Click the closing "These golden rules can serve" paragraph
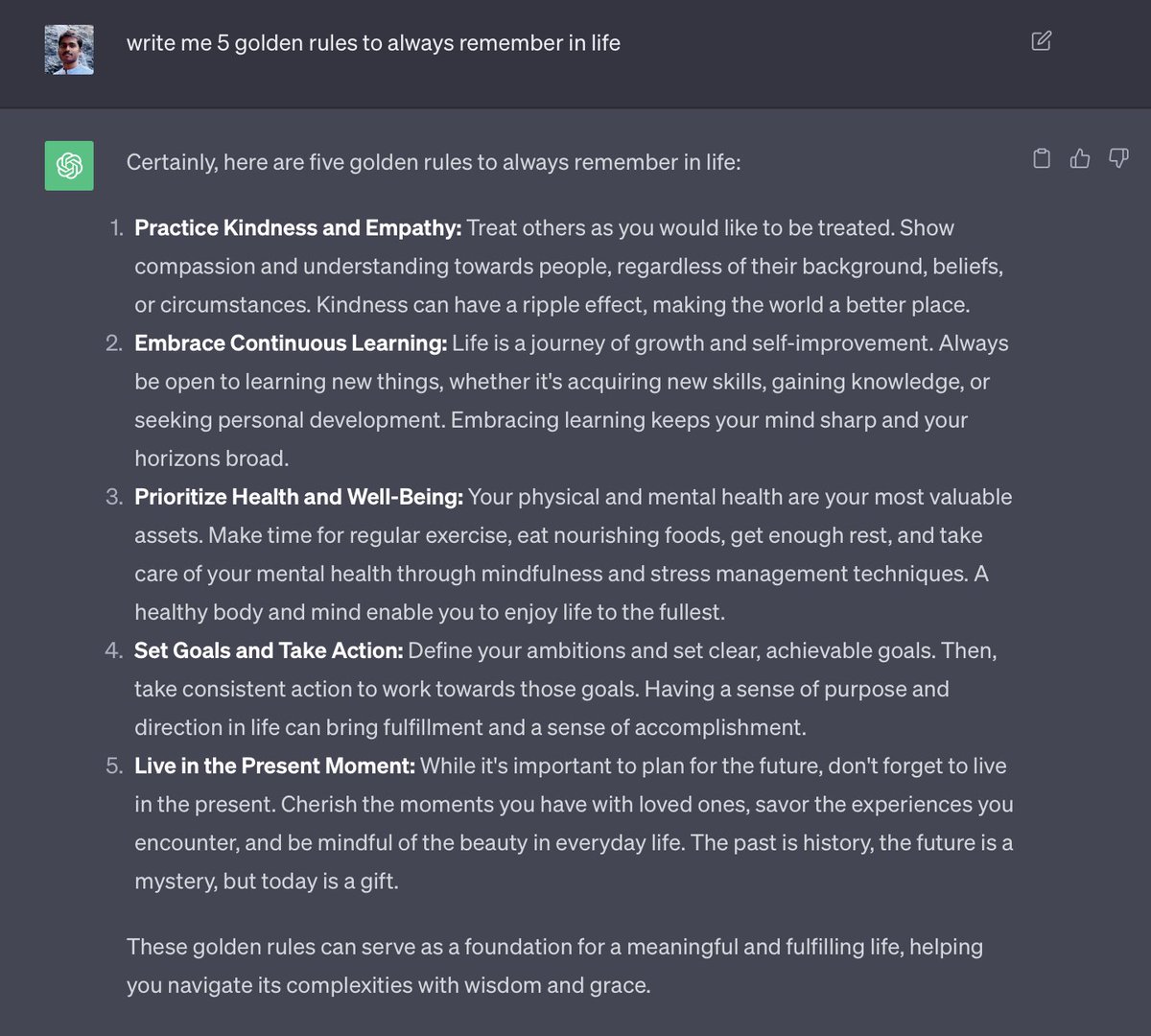This screenshot has width=1151, height=1036. (x=554, y=966)
